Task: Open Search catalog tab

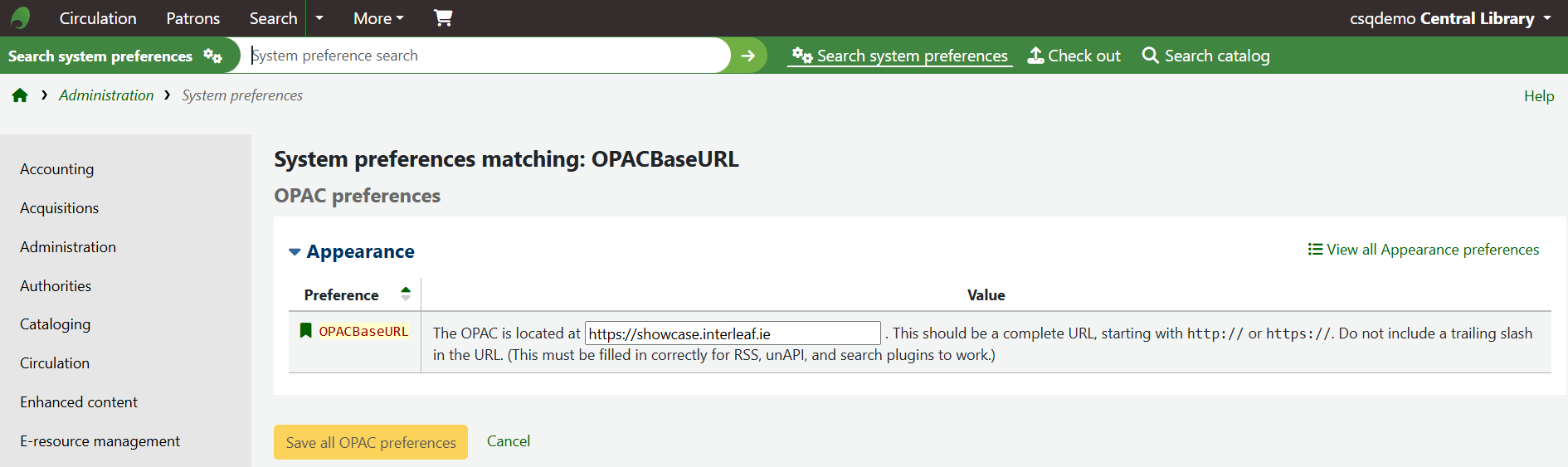Action: click(1205, 56)
